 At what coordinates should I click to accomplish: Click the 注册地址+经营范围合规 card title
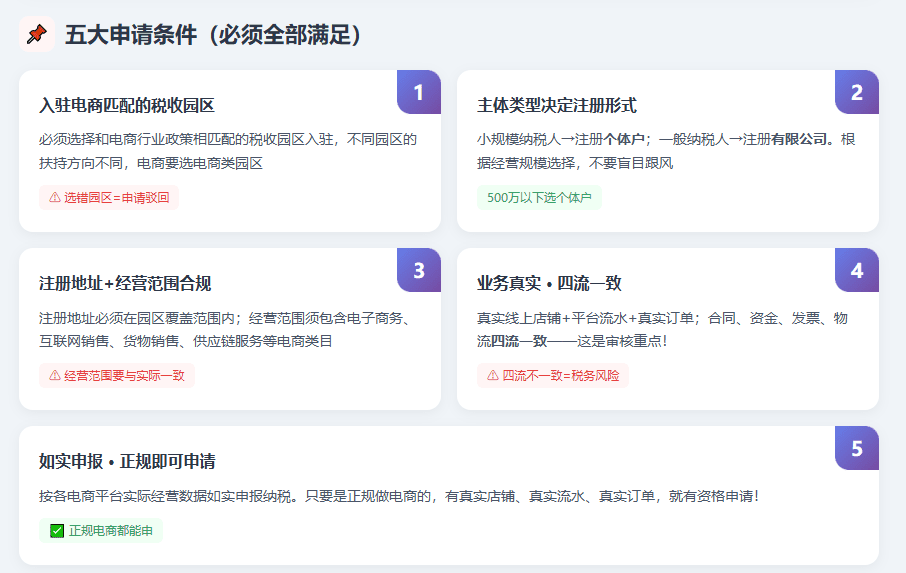(x=125, y=284)
